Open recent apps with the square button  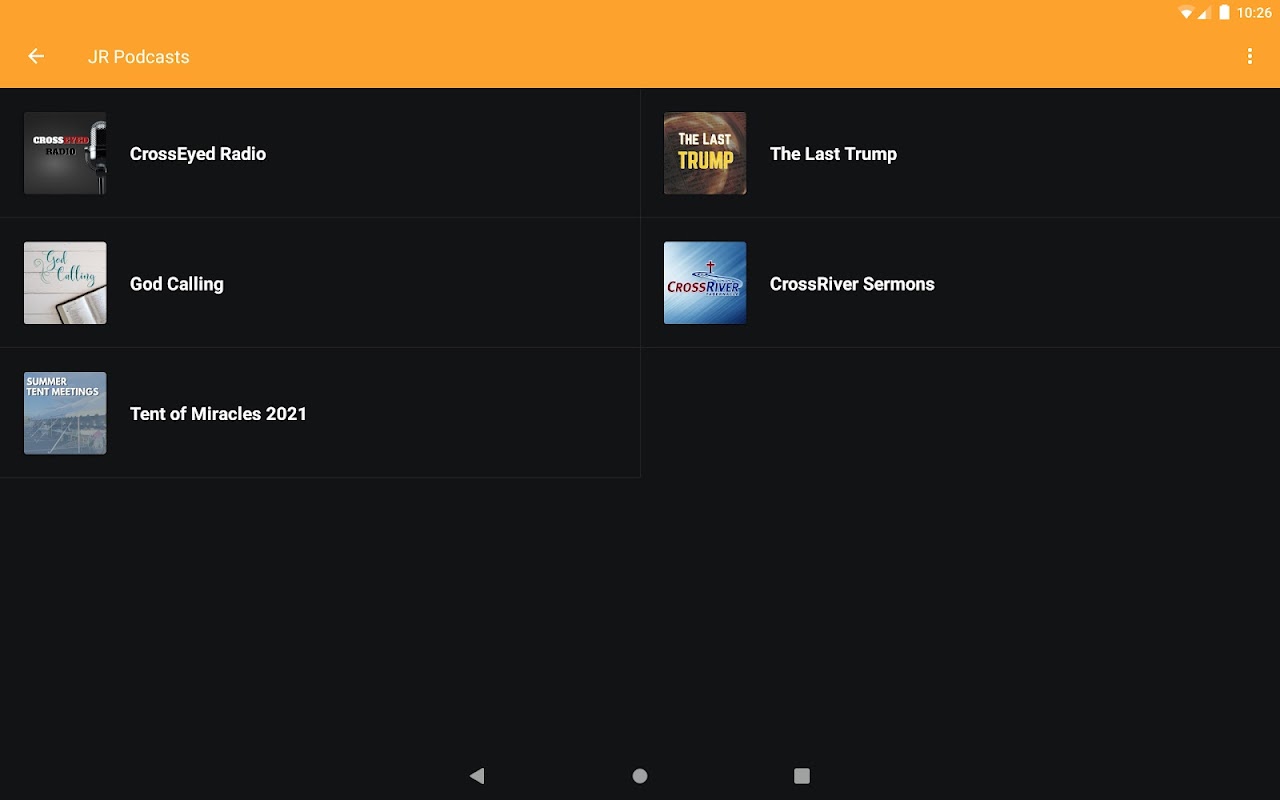tap(802, 775)
